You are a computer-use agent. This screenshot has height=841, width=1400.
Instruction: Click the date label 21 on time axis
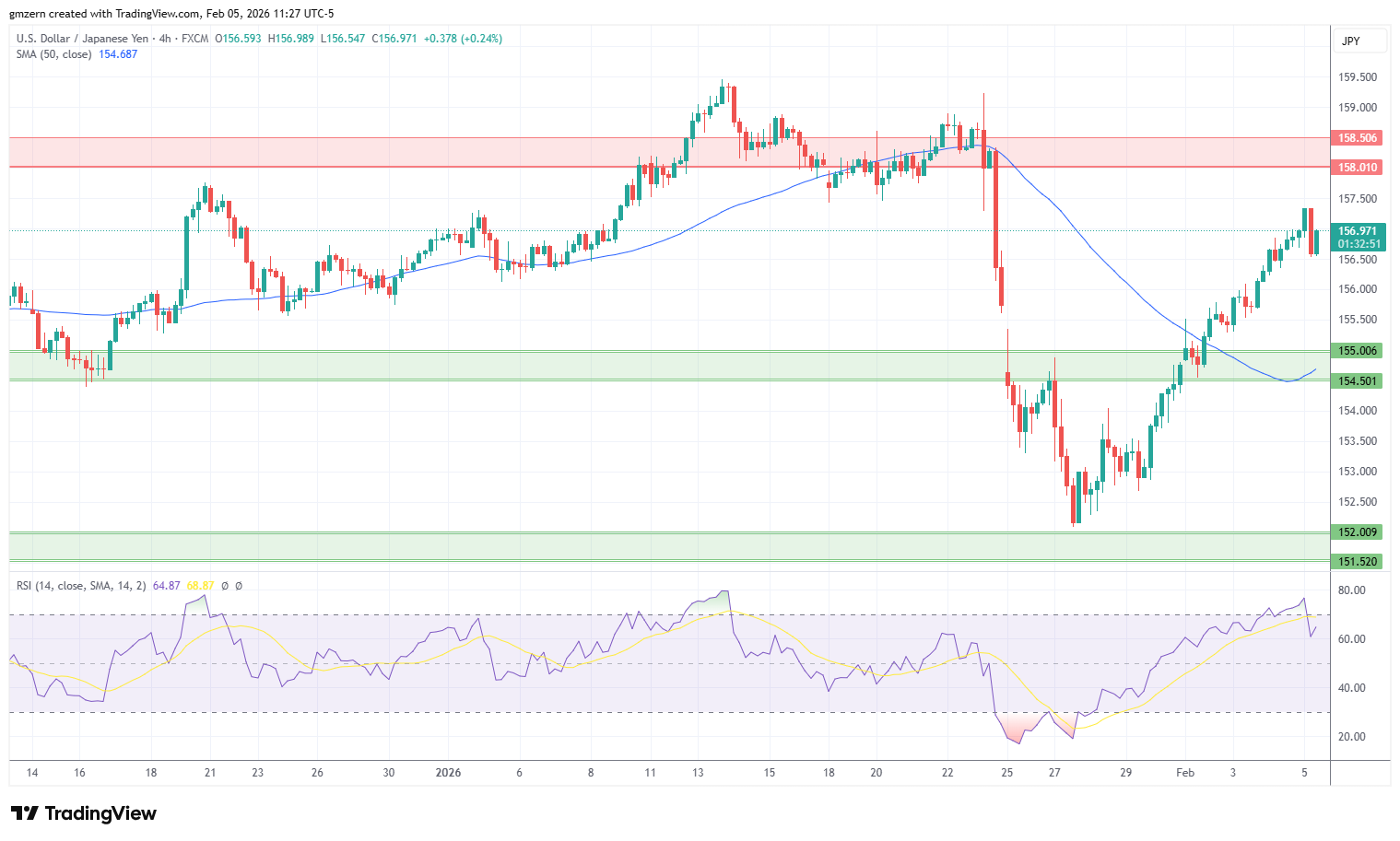(210, 773)
